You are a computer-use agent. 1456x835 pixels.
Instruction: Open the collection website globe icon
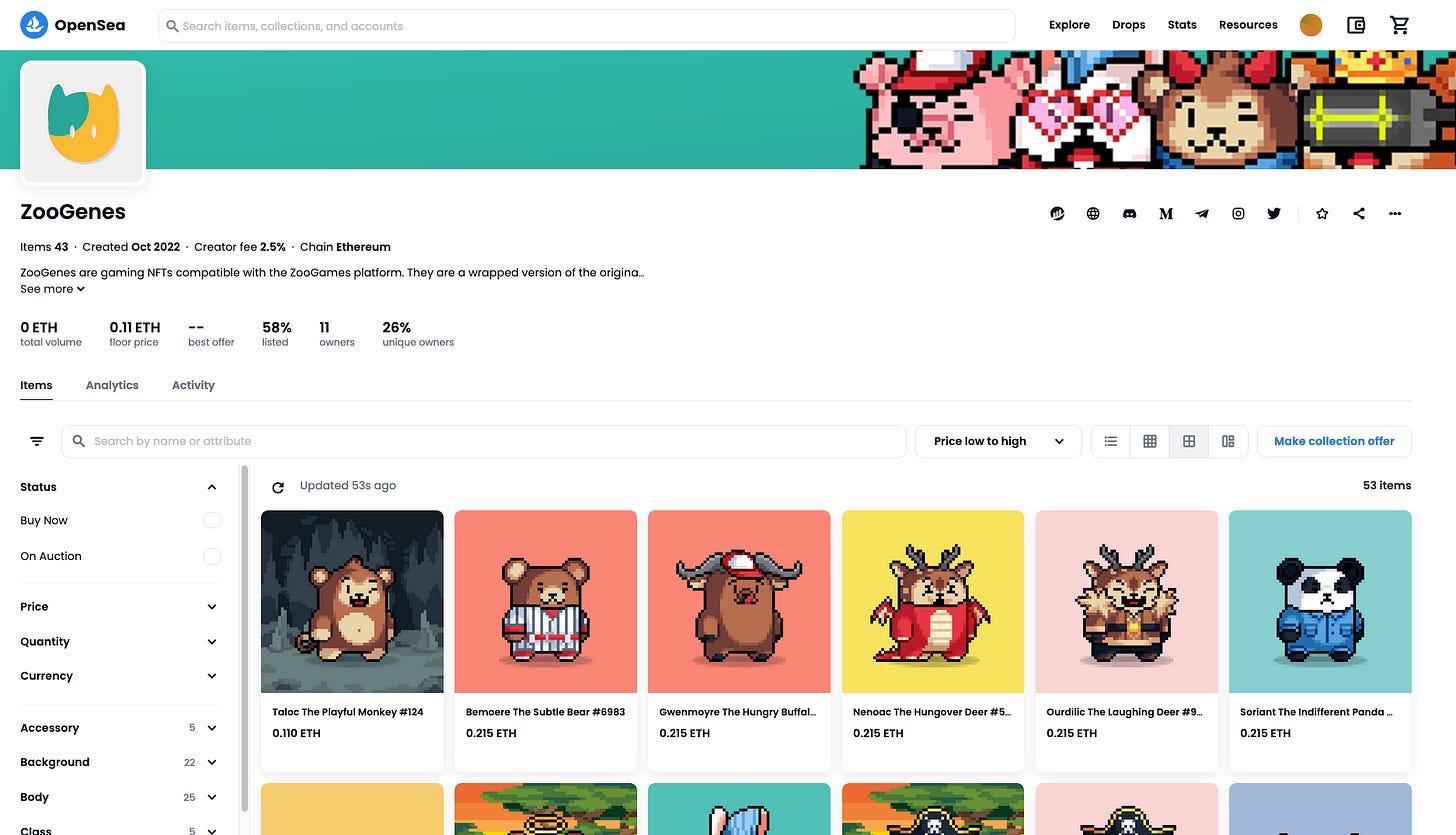pos(1093,213)
